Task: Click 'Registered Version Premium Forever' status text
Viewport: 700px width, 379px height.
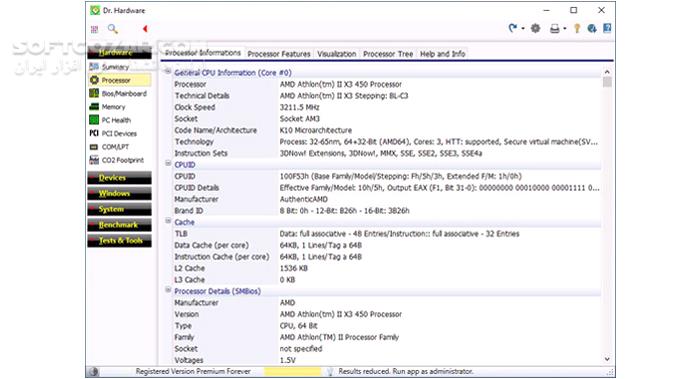Action: (193, 371)
